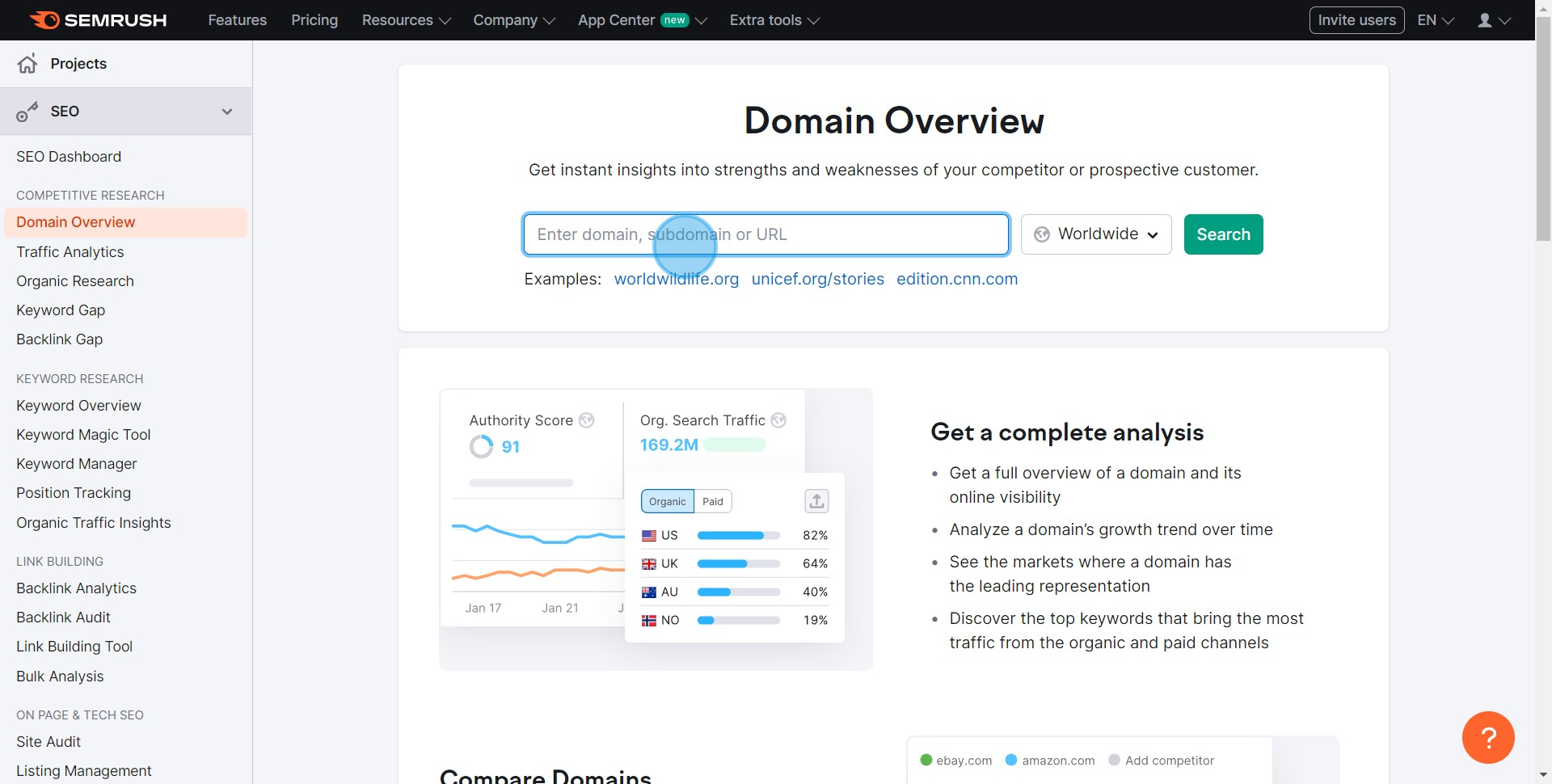This screenshot has width=1552, height=784.
Task: Select Domain Overview in sidebar
Action: pyautogui.click(x=125, y=222)
